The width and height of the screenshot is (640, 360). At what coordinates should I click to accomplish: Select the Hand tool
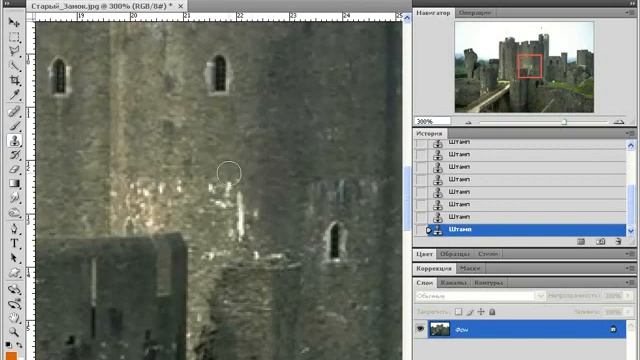click(14, 318)
